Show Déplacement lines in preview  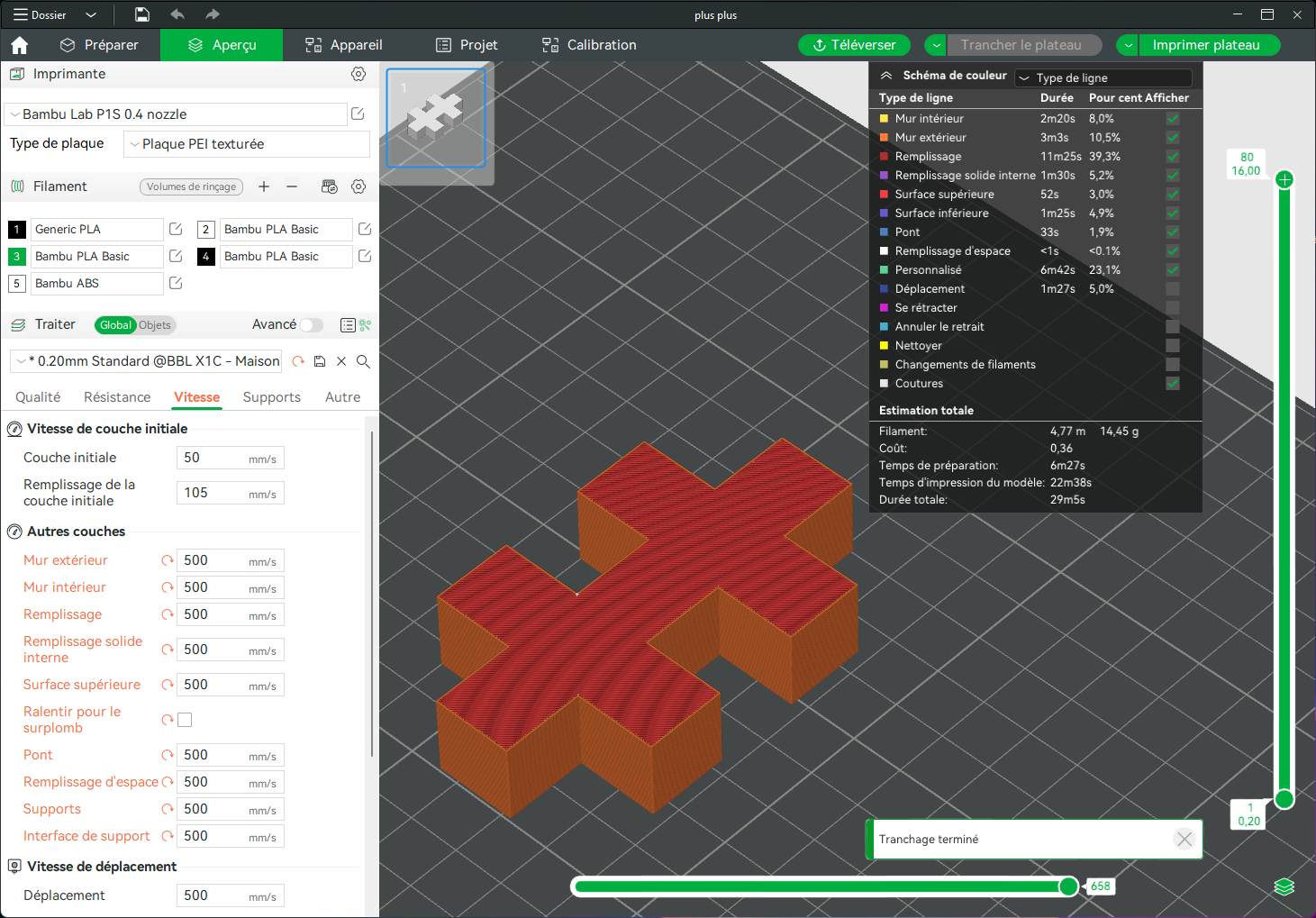coord(1173,289)
